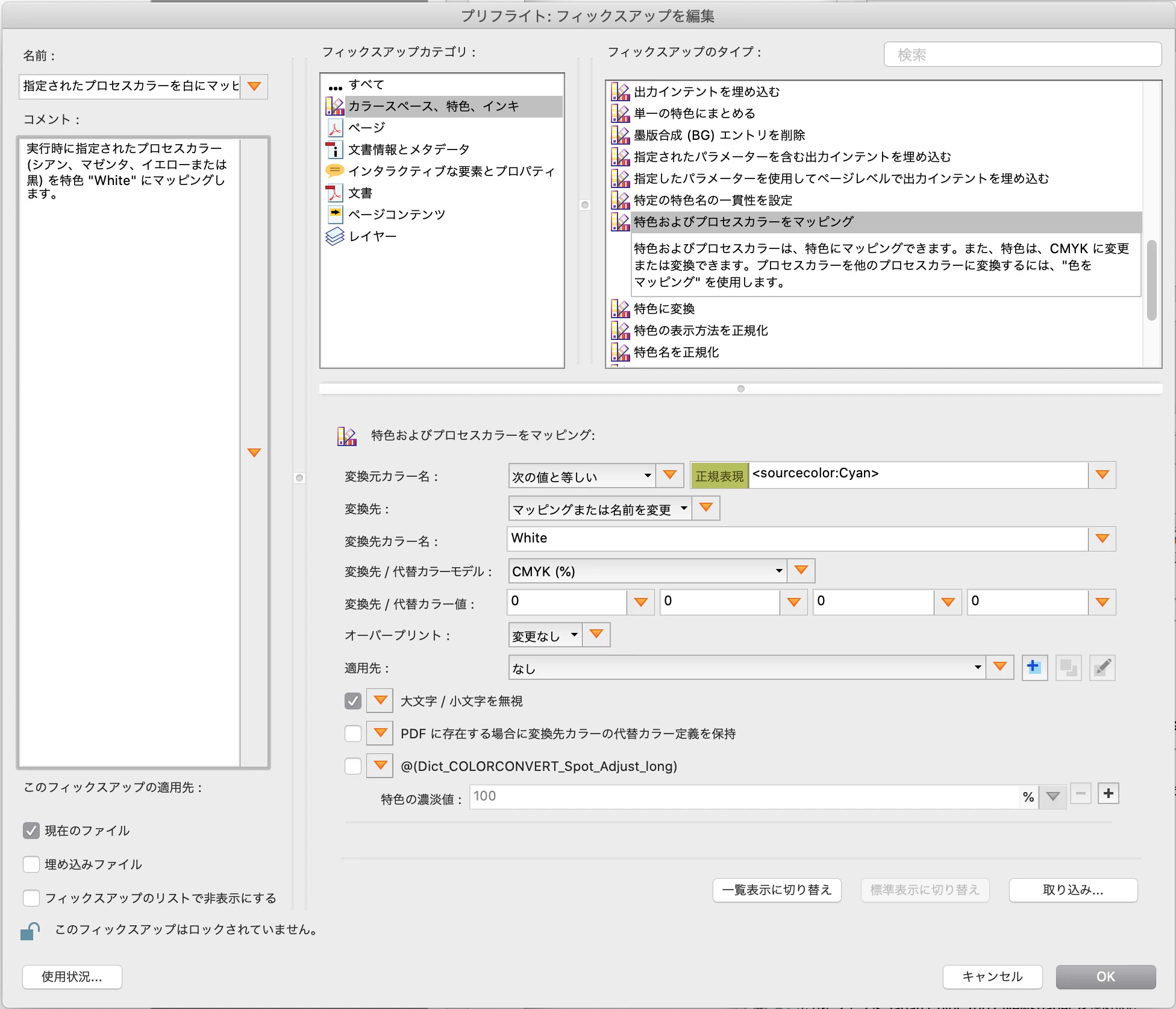Toggle 現在のファイル checkbox
Viewport: 1176px width, 1009px height.
(x=31, y=831)
